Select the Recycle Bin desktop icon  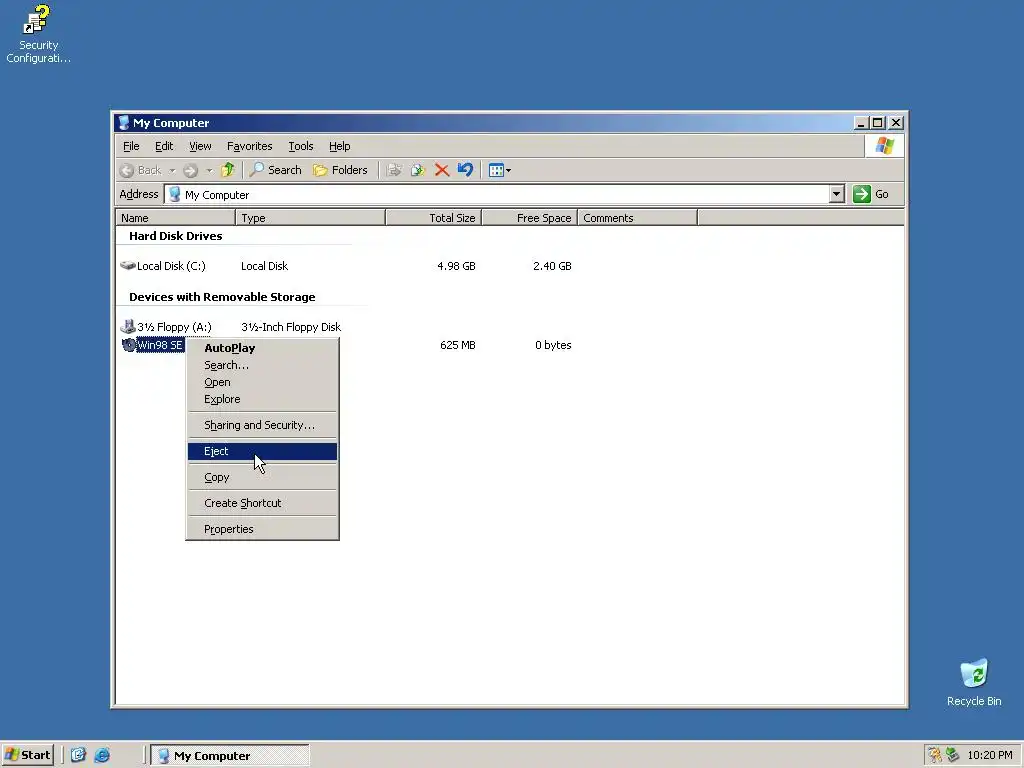coord(974,683)
